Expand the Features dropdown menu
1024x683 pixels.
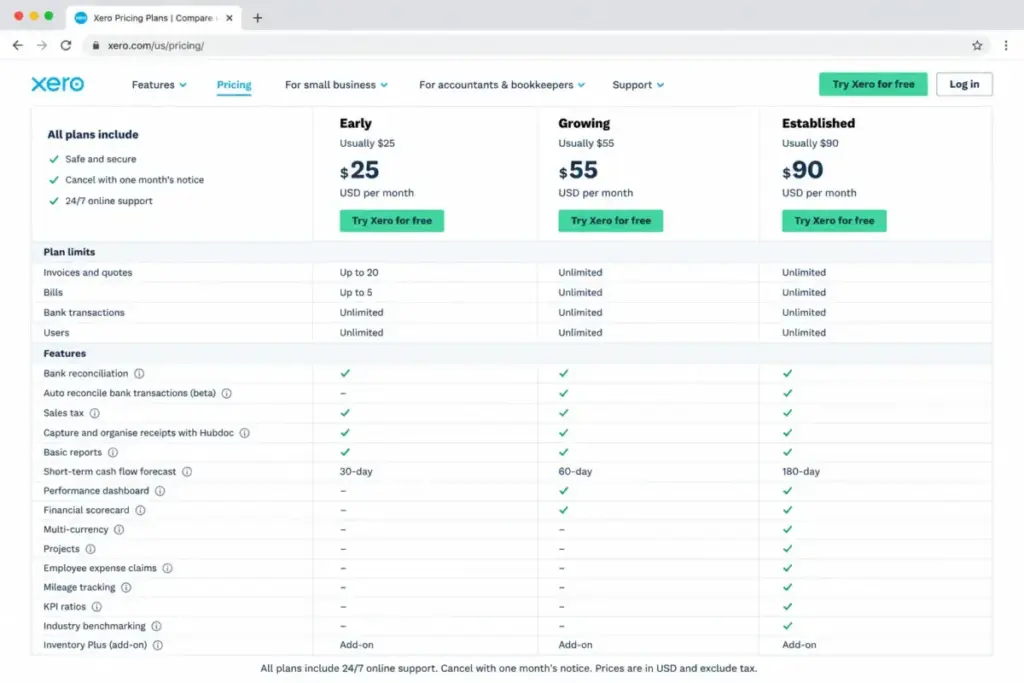pyautogui.click(x=159, y=85)
